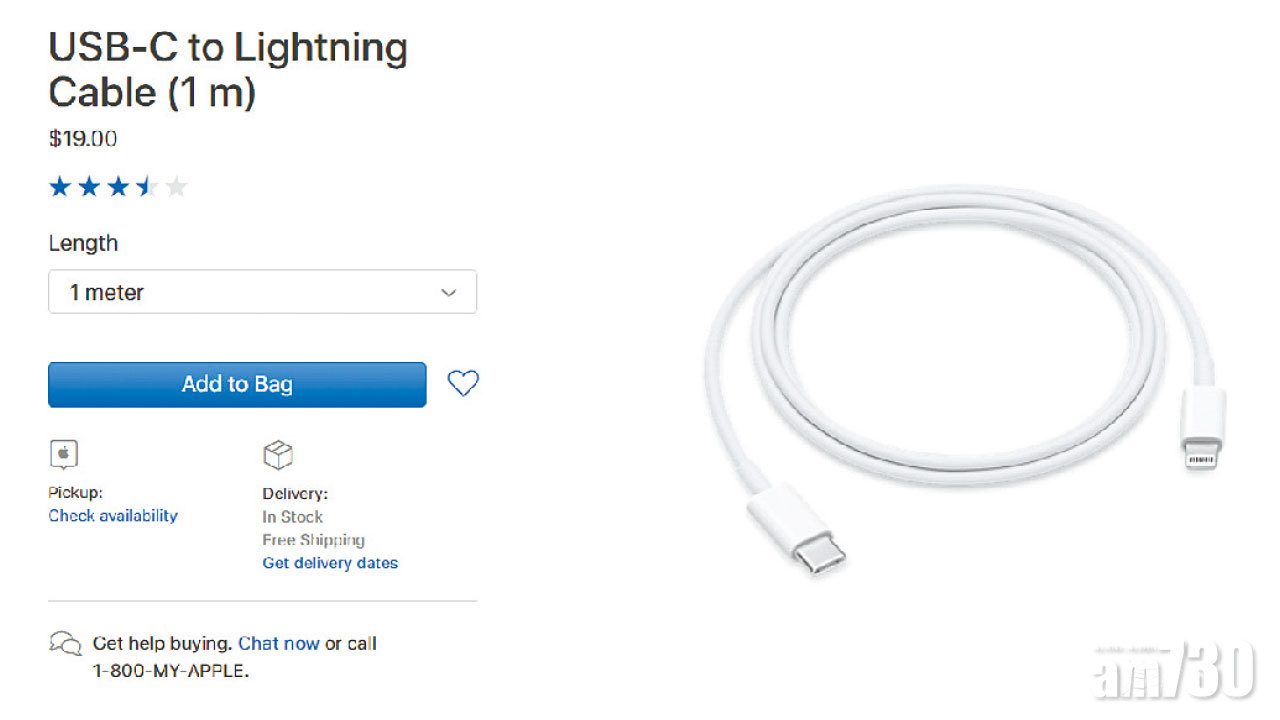
Task: Click the Apple Store pickup icon
Action: (x=63, y=455)
